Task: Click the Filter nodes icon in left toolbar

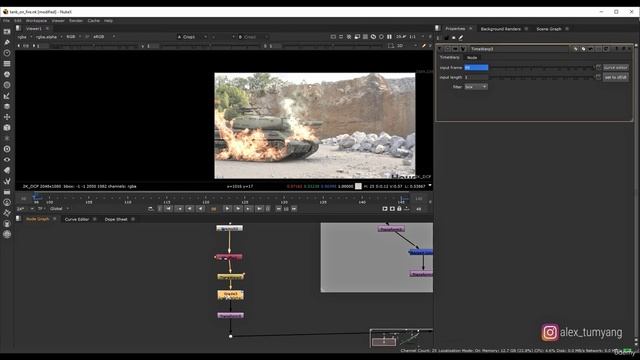Action: point(7,85)
